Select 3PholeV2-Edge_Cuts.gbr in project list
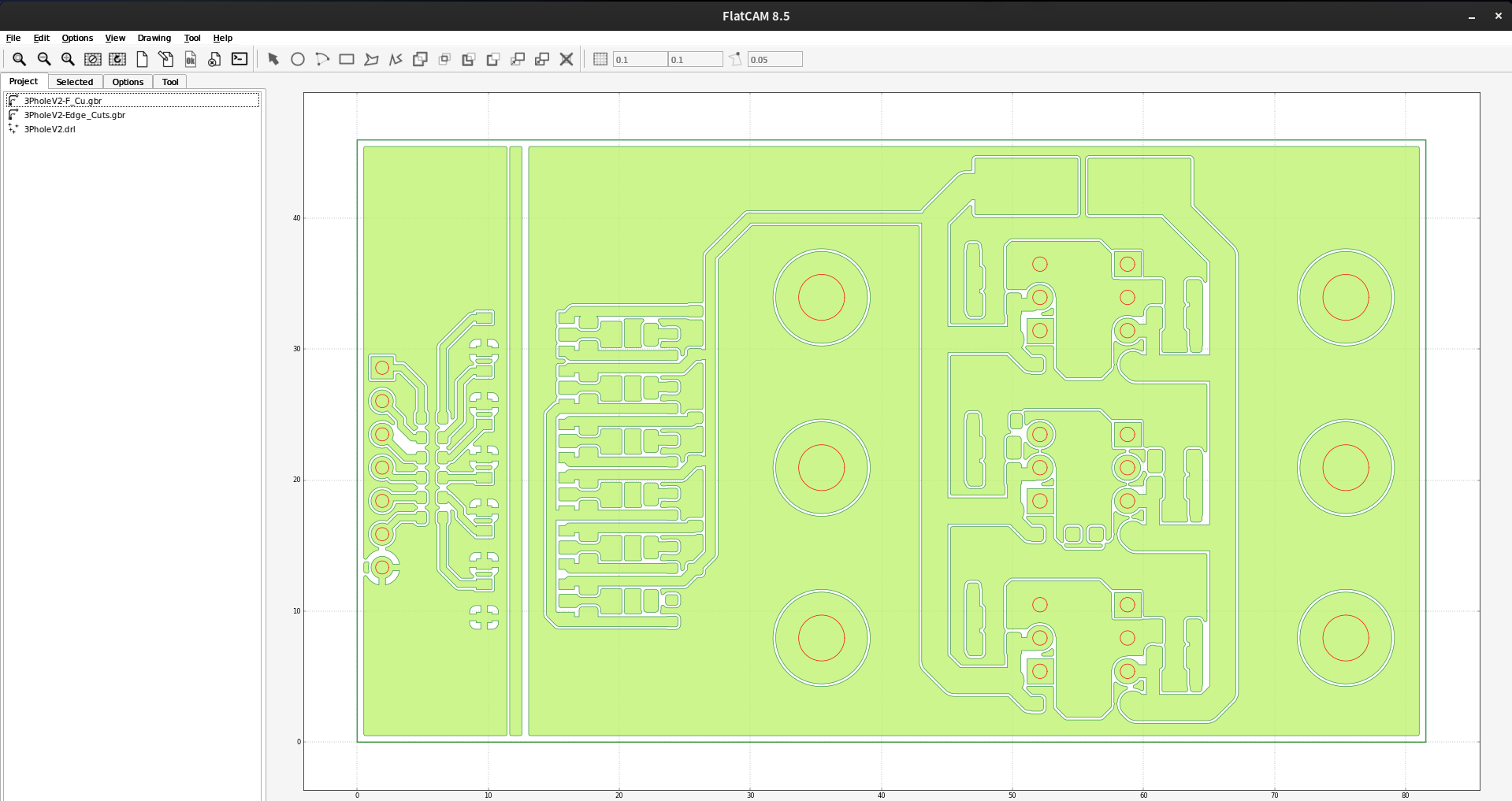1512x801 pixels. click(x=74, y=115)
